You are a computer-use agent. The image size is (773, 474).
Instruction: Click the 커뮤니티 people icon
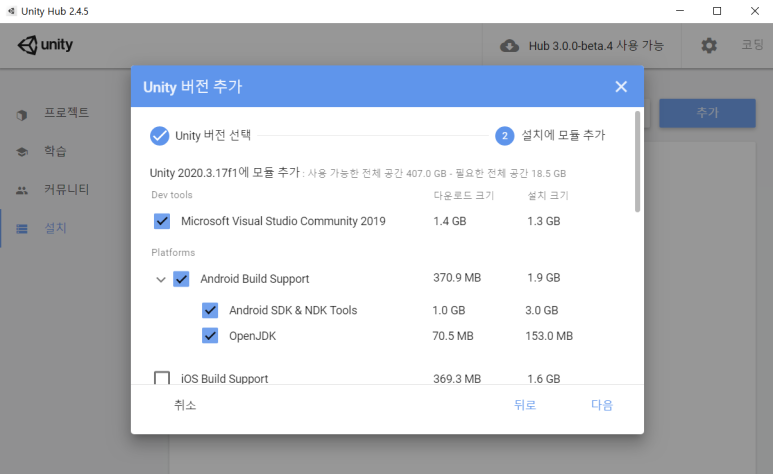(x=22, y=190)
